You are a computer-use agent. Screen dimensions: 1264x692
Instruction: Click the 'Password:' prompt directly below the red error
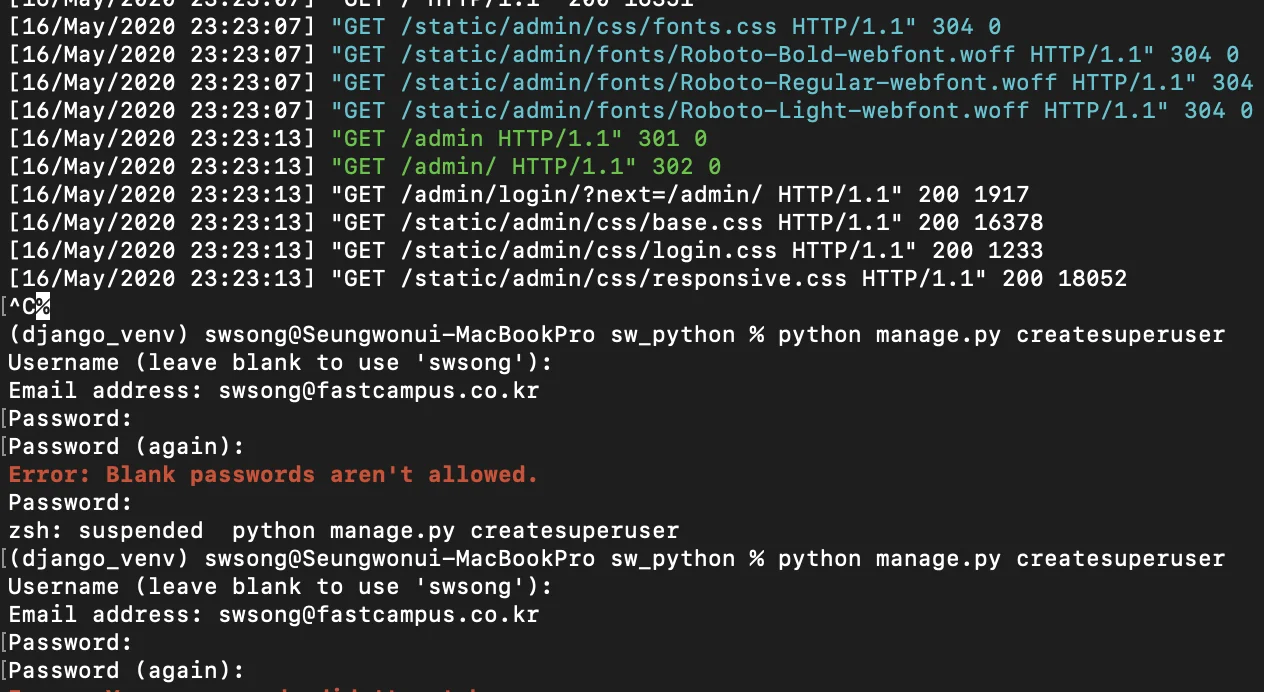[x=70, y=503]
